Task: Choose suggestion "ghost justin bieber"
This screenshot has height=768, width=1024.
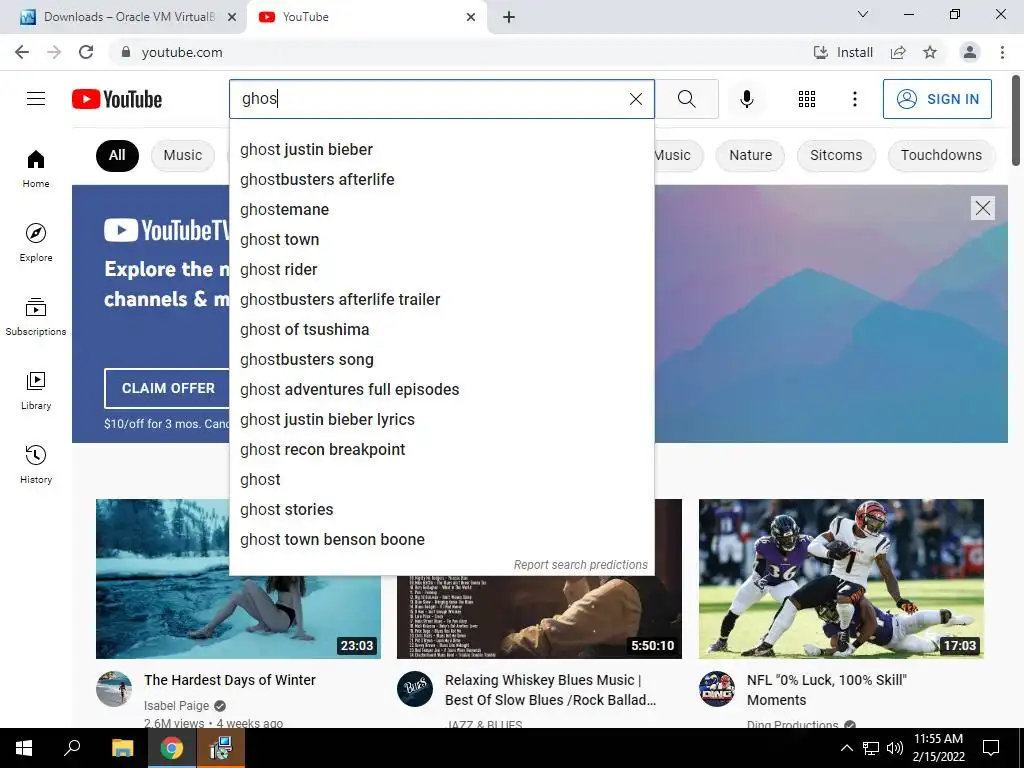Action: point(442,150)
